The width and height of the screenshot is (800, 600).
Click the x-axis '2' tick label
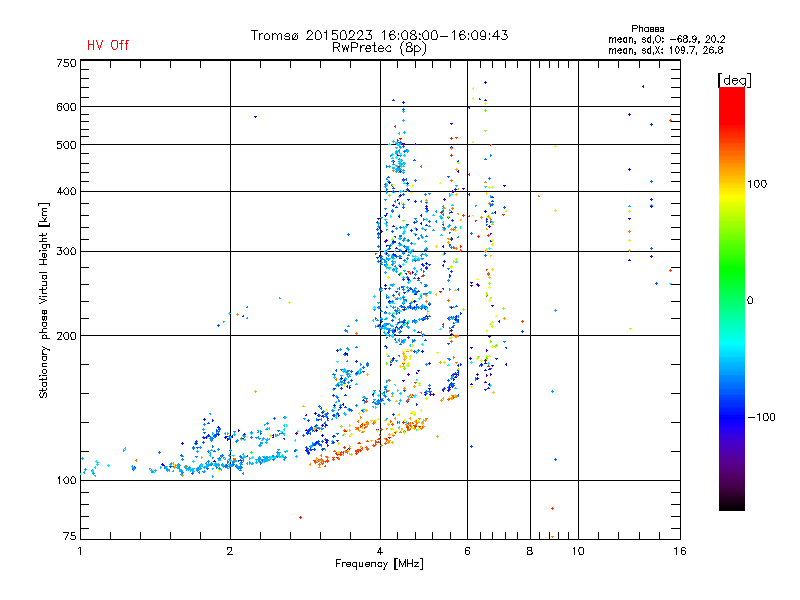(x=230, y=551)
